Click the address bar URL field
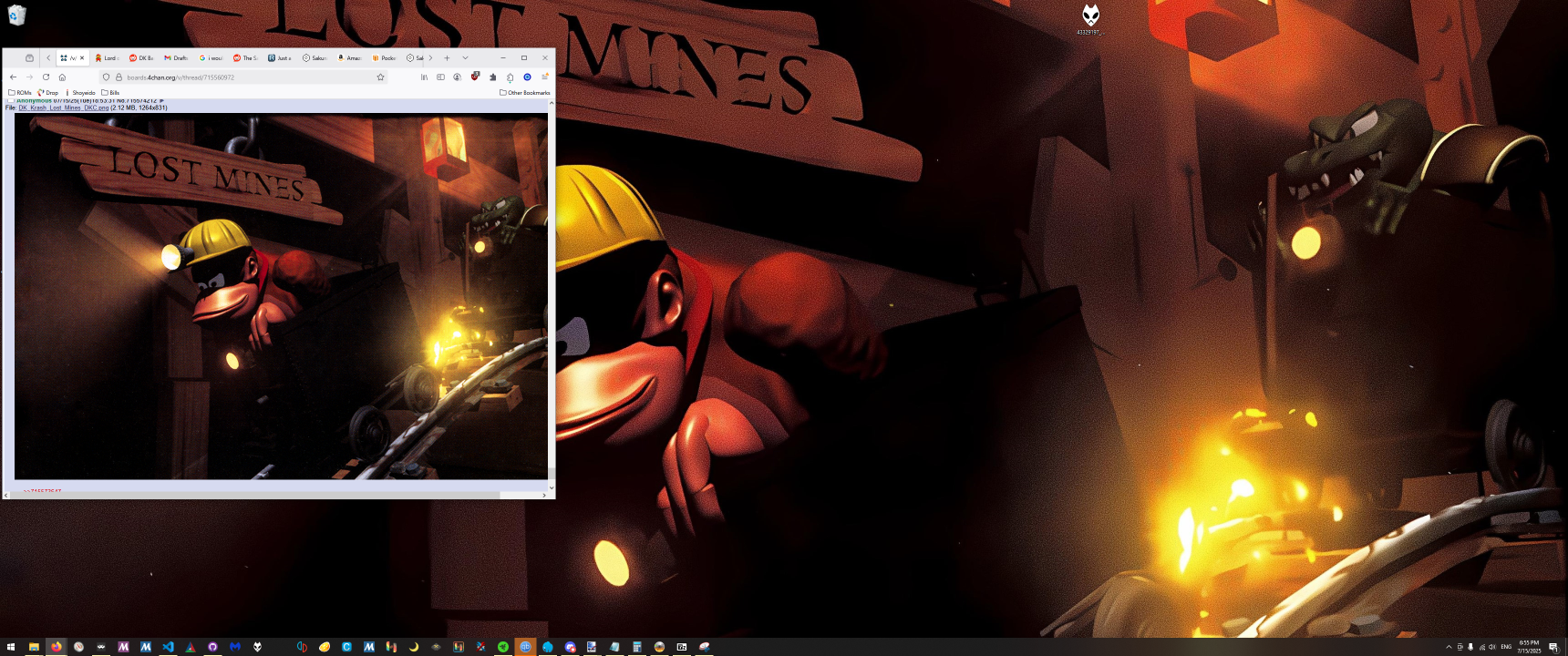 [x=242, y=77]
